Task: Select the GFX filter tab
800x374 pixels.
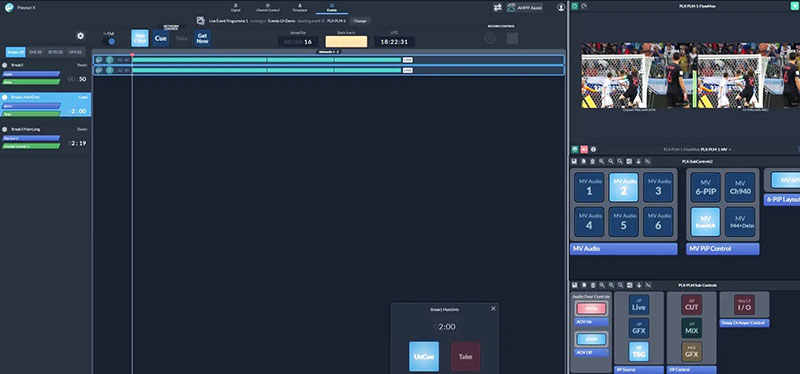Action: (x=75, y=52)
